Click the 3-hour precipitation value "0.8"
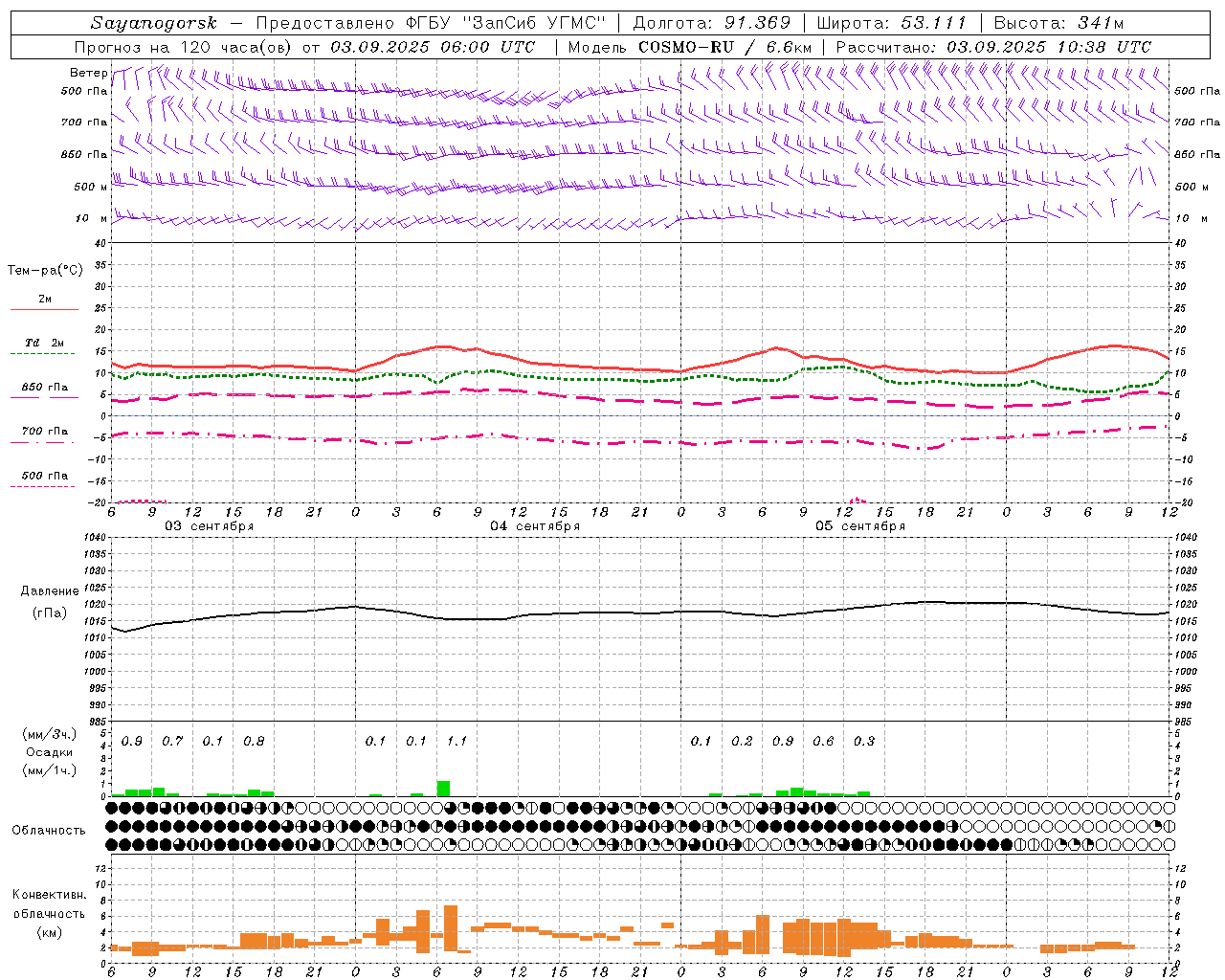Screen dimensions: 1225x980 pyautogui.click(x=254, y=742)
